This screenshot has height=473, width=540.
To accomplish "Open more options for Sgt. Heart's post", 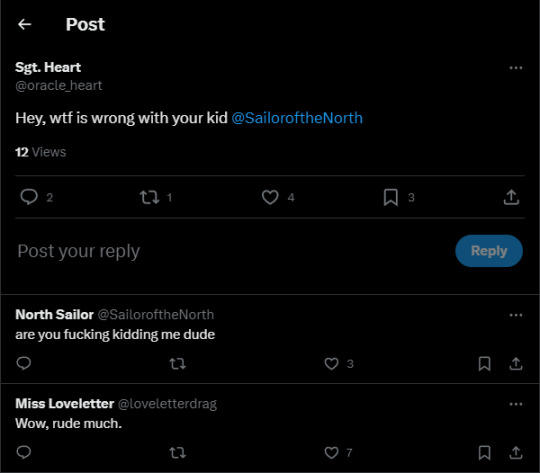I will pos(516,68).
